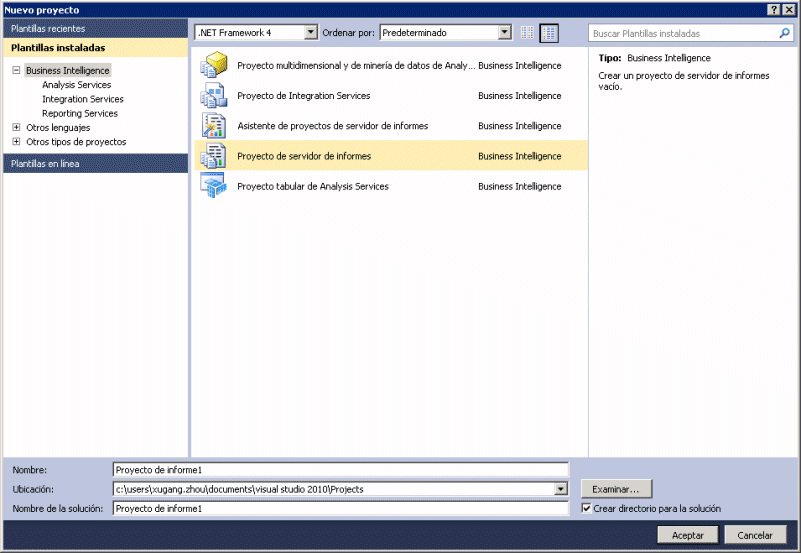801x553 pixels.
Task: Click the Examinar button
Action: [x=616, y=489]
